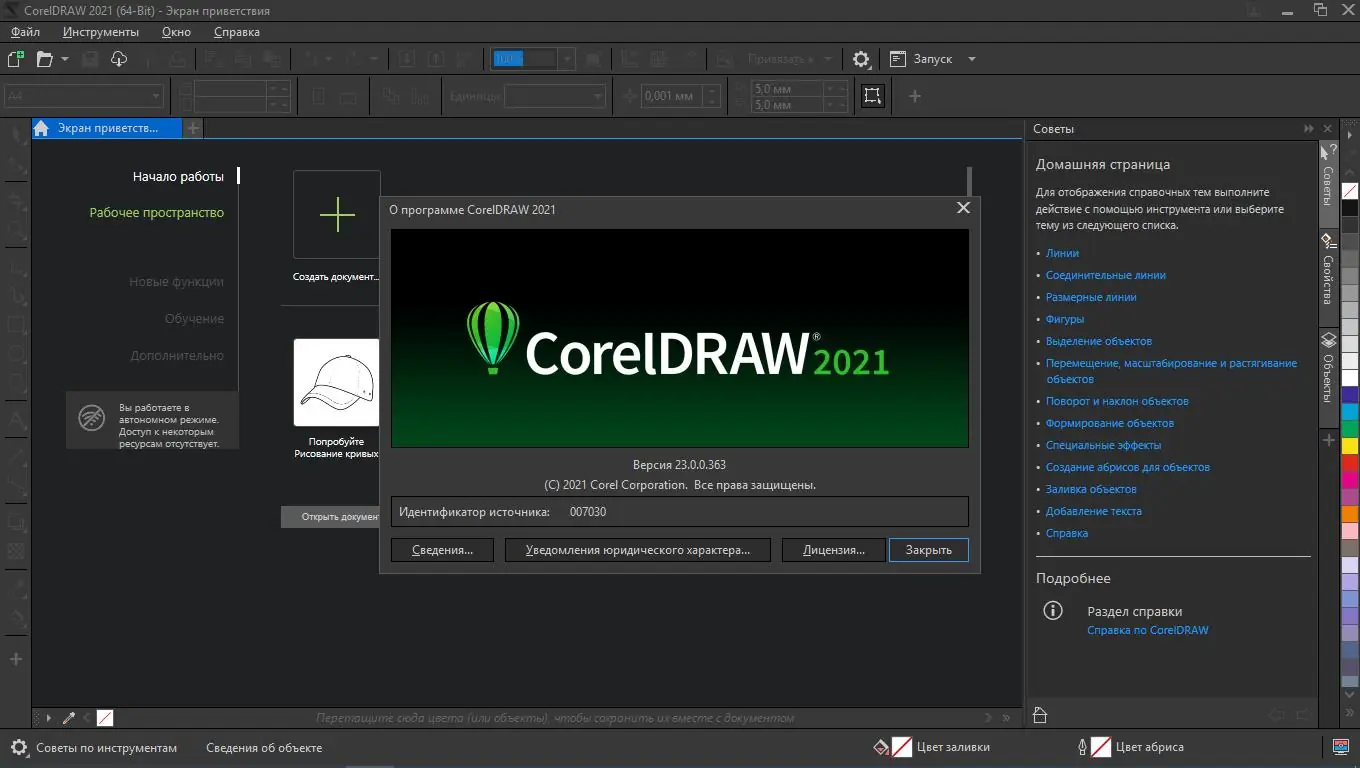This screenshot has width=1360, height=768.
Task: Click the Open folder icon on the standard toolbar
Action: tap(44, 59)
